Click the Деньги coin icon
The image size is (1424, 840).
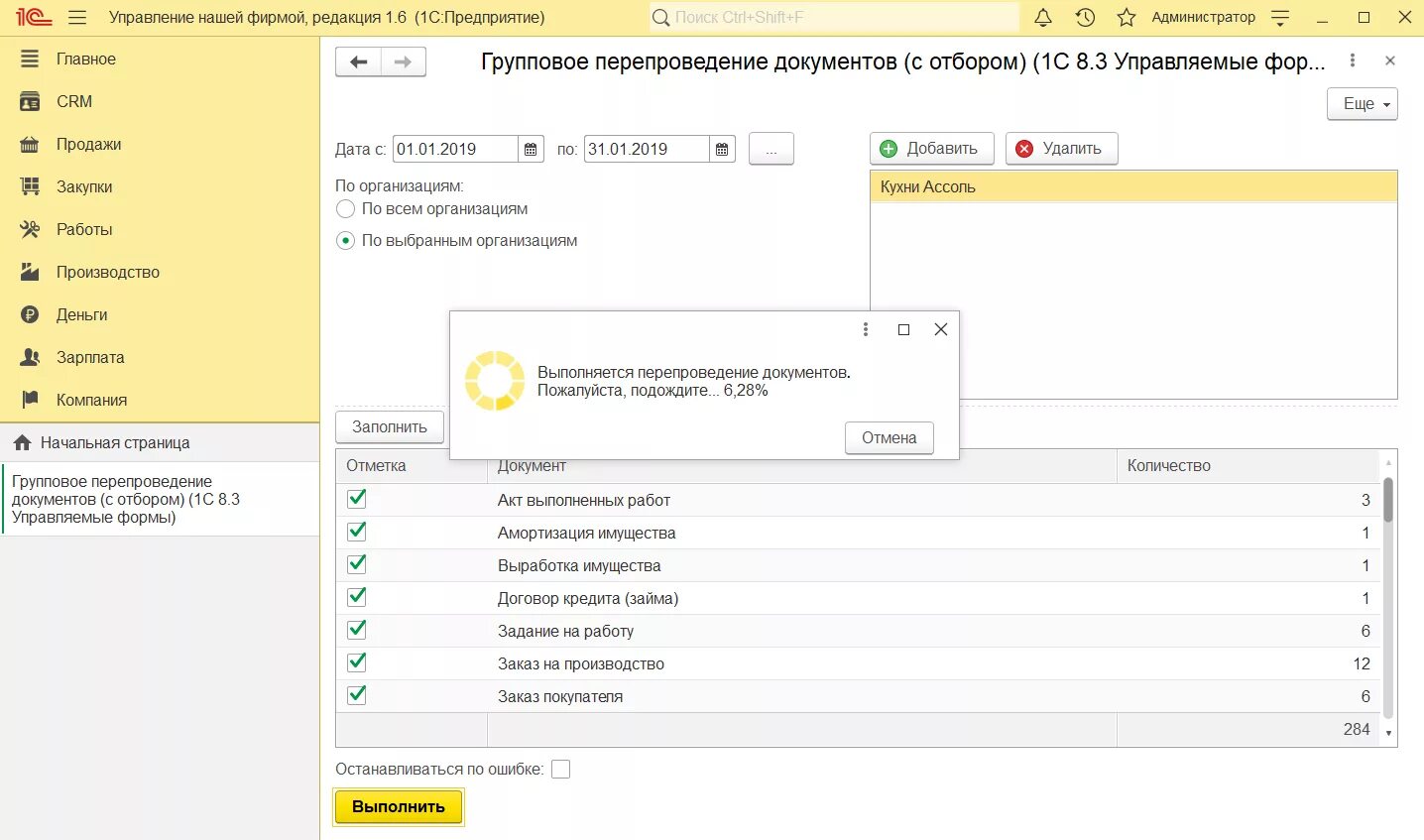(30, 314)
